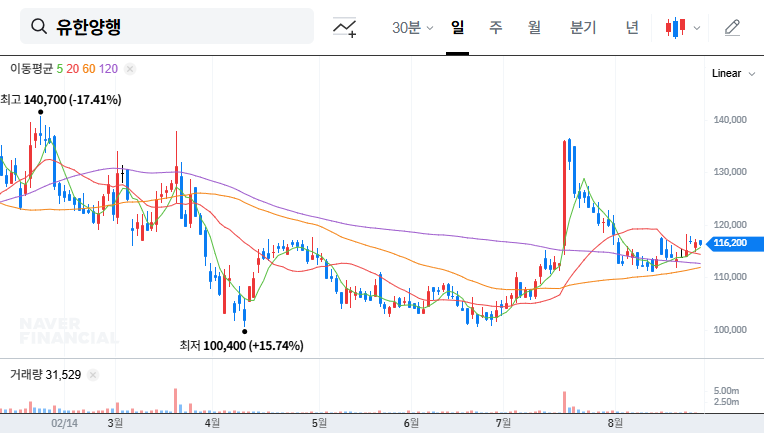Click the 110,000 price axis label
Image resolution: width=764 pixels, height=433 pixels.
click(730, 277)
